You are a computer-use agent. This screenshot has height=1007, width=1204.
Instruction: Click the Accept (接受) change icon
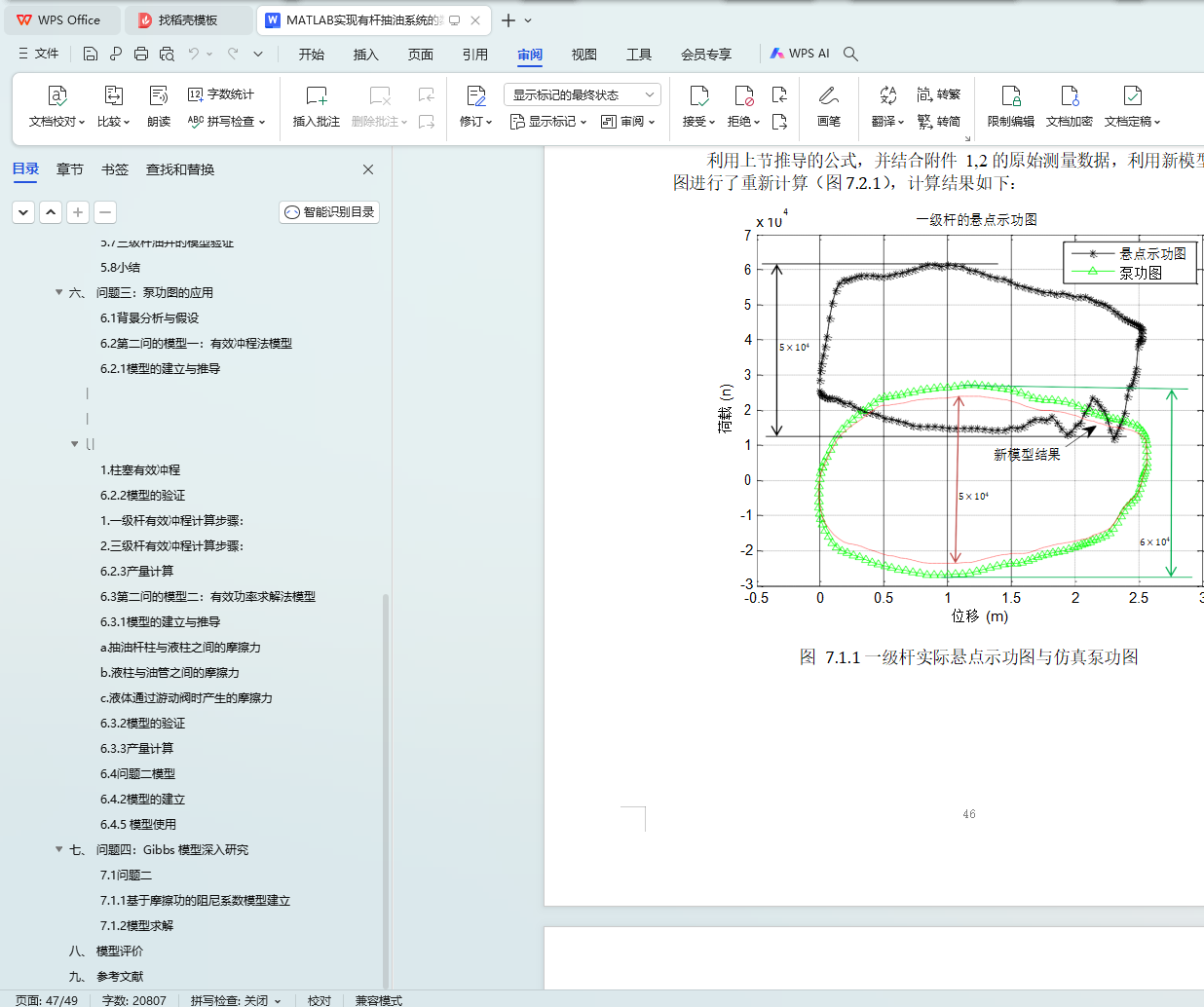[x=699, y=95]
